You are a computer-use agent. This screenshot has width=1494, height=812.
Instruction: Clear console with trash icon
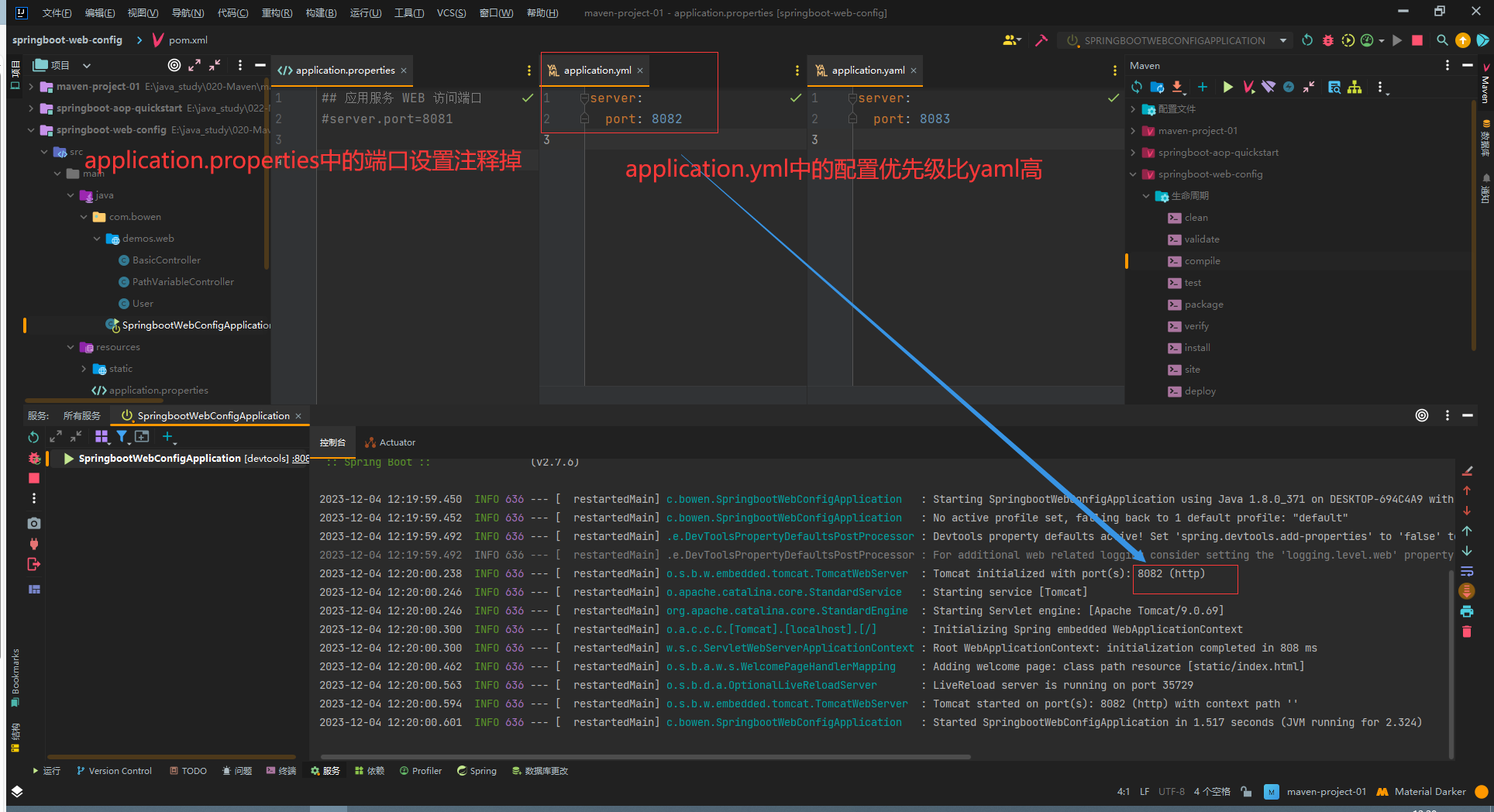[x=1467, y=631]
